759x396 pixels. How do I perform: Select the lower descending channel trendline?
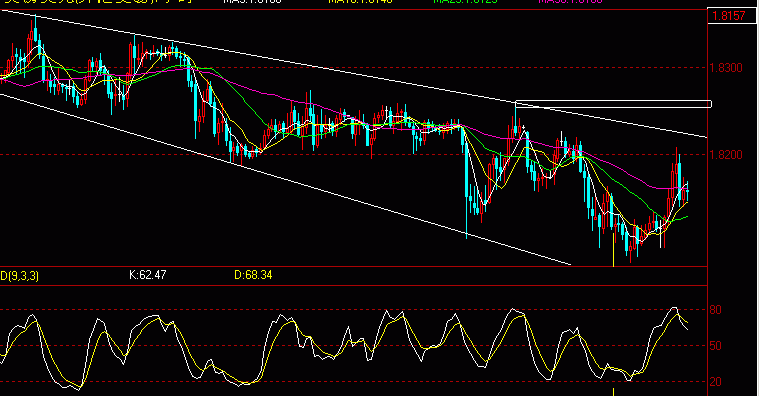pos(286,179)
